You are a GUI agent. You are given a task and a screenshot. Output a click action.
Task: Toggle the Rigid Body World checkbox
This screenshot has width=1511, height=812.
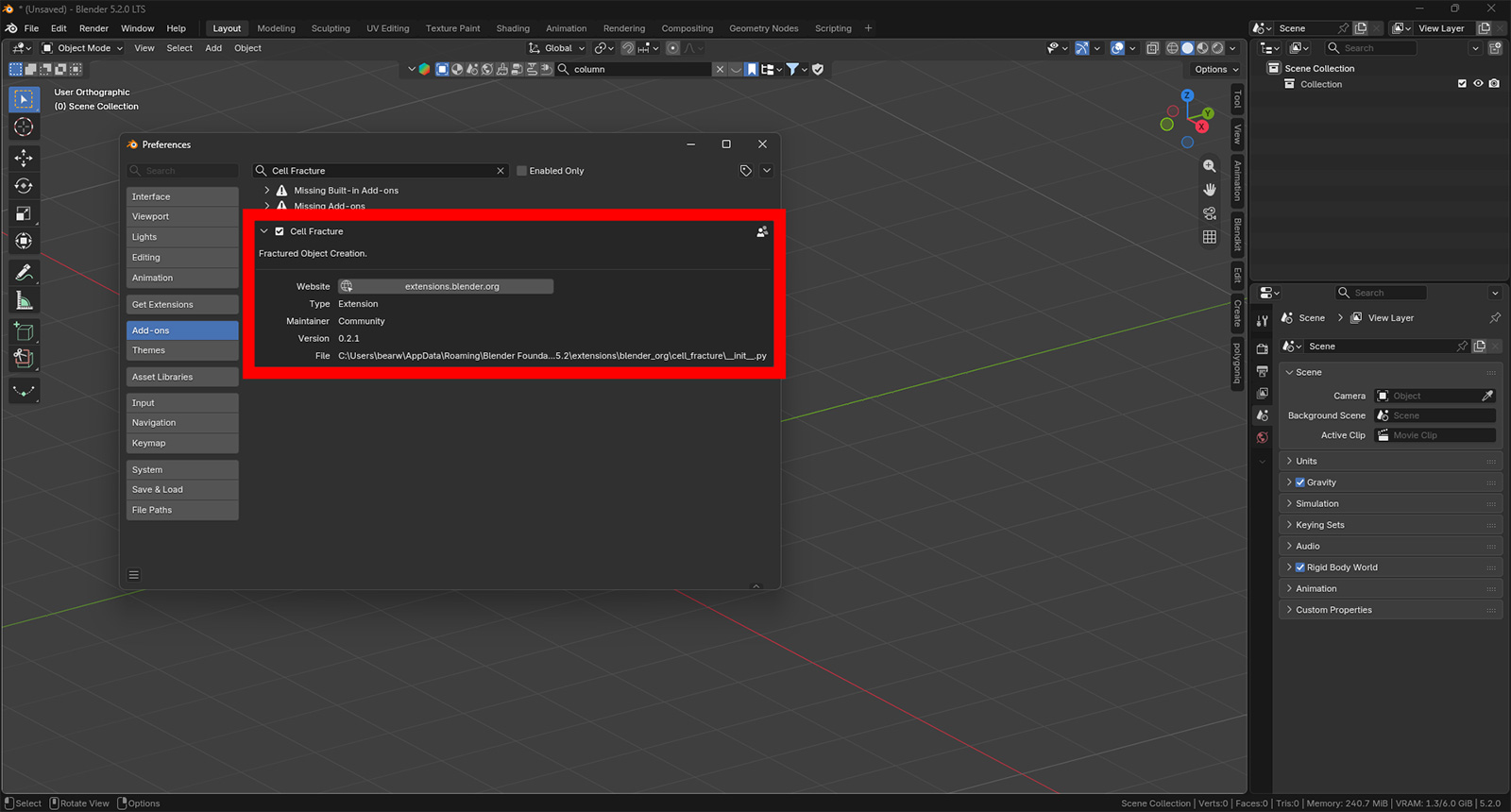1300,567
